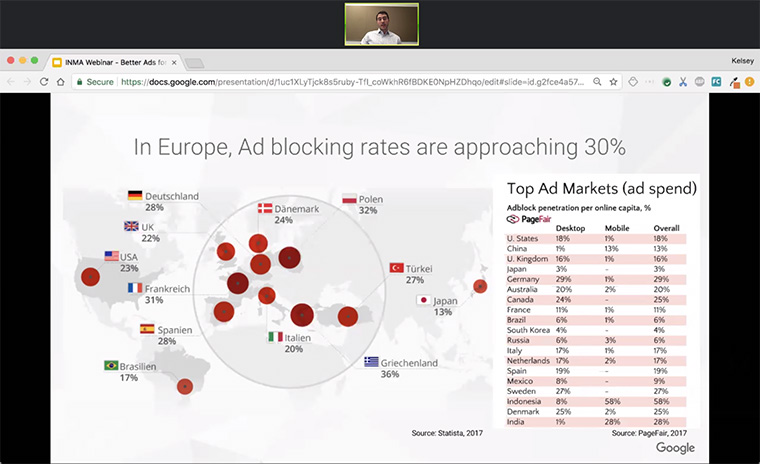Click the USA flag icon
The height and width of the screenshot is (464, 760).
coord(111,256)
